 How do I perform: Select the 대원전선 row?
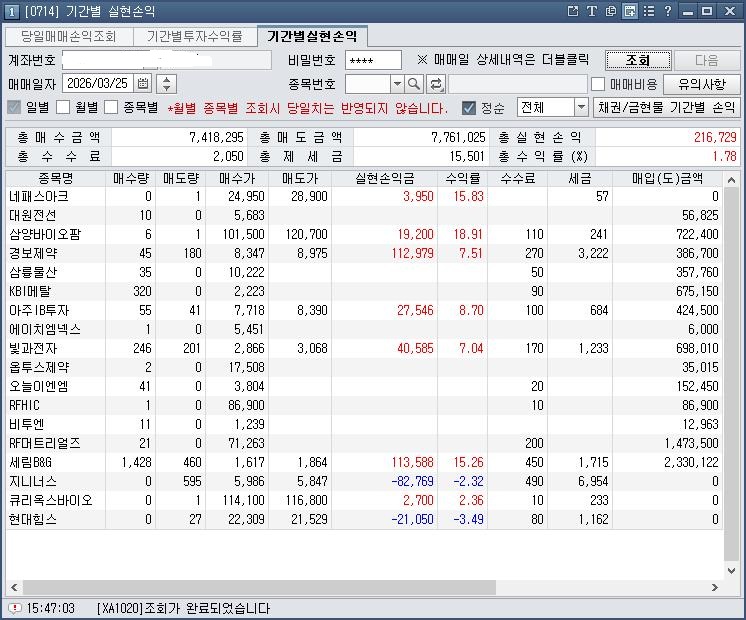[364, 215]
